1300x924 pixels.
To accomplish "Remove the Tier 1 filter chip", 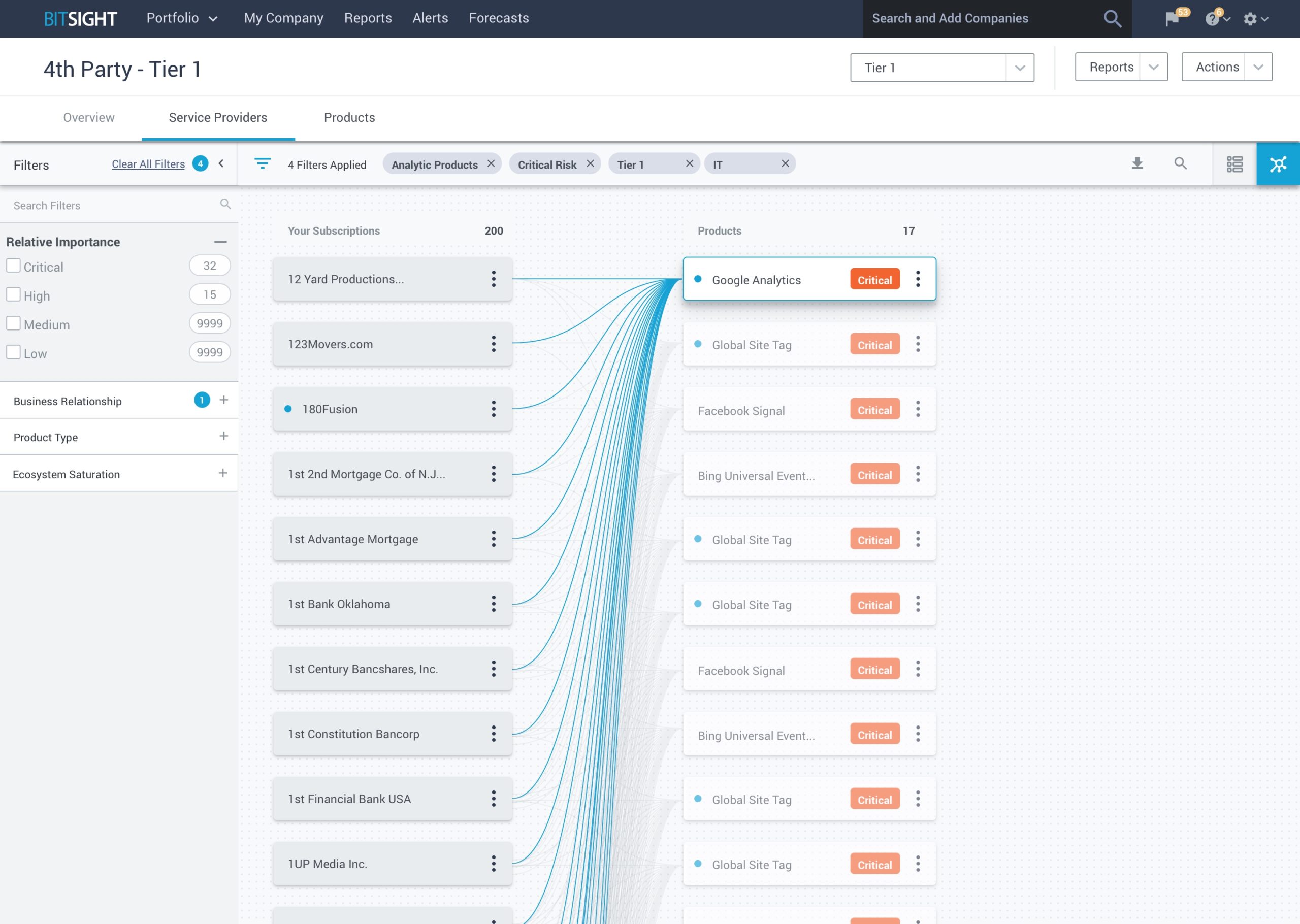I will pos(690,164).
